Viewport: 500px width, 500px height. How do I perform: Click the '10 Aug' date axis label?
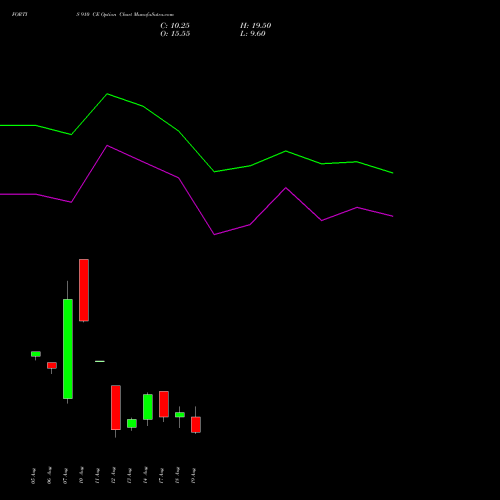(x=81, y=476)
